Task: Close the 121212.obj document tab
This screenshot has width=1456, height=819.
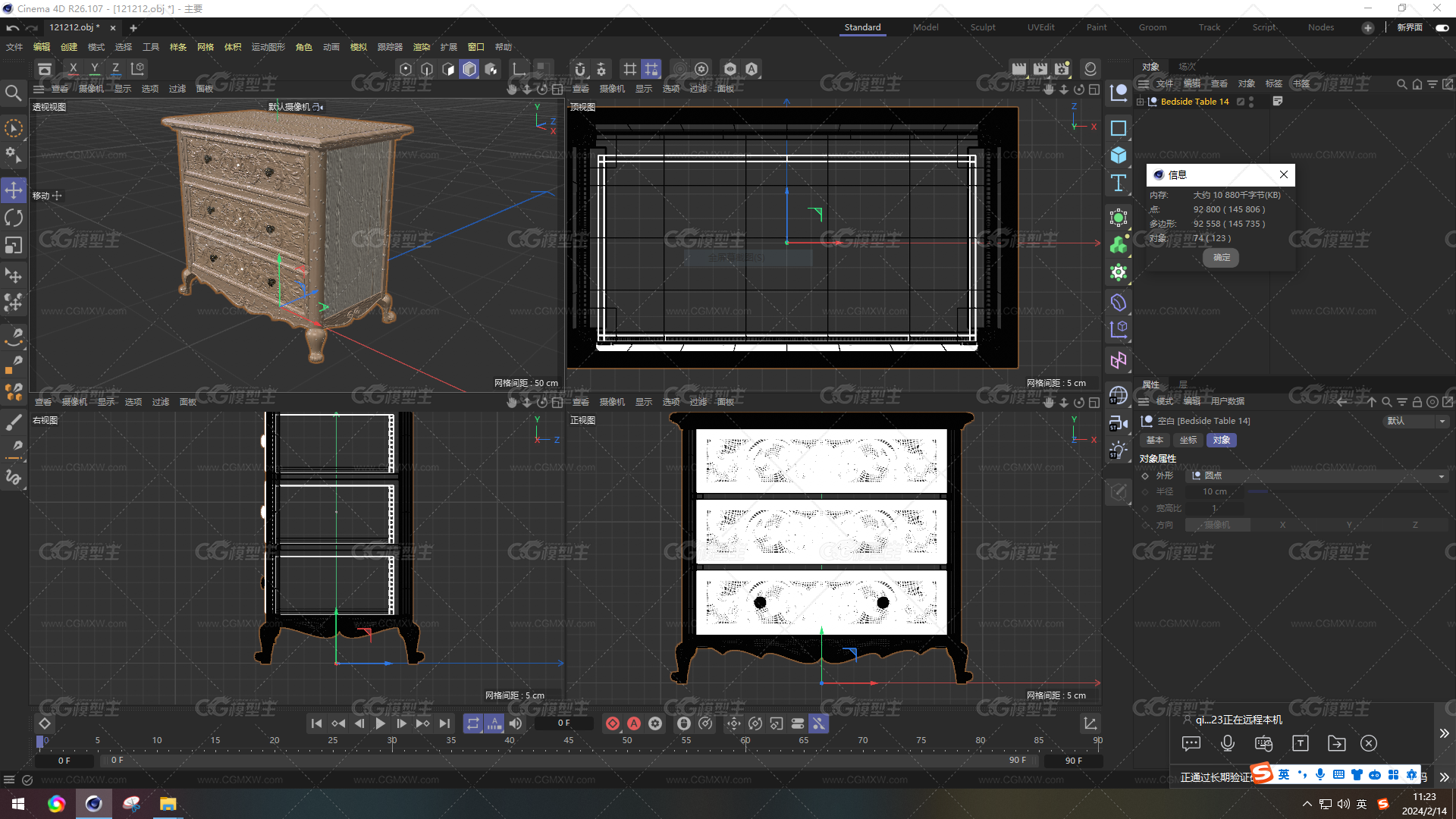Action: [113, 28]
